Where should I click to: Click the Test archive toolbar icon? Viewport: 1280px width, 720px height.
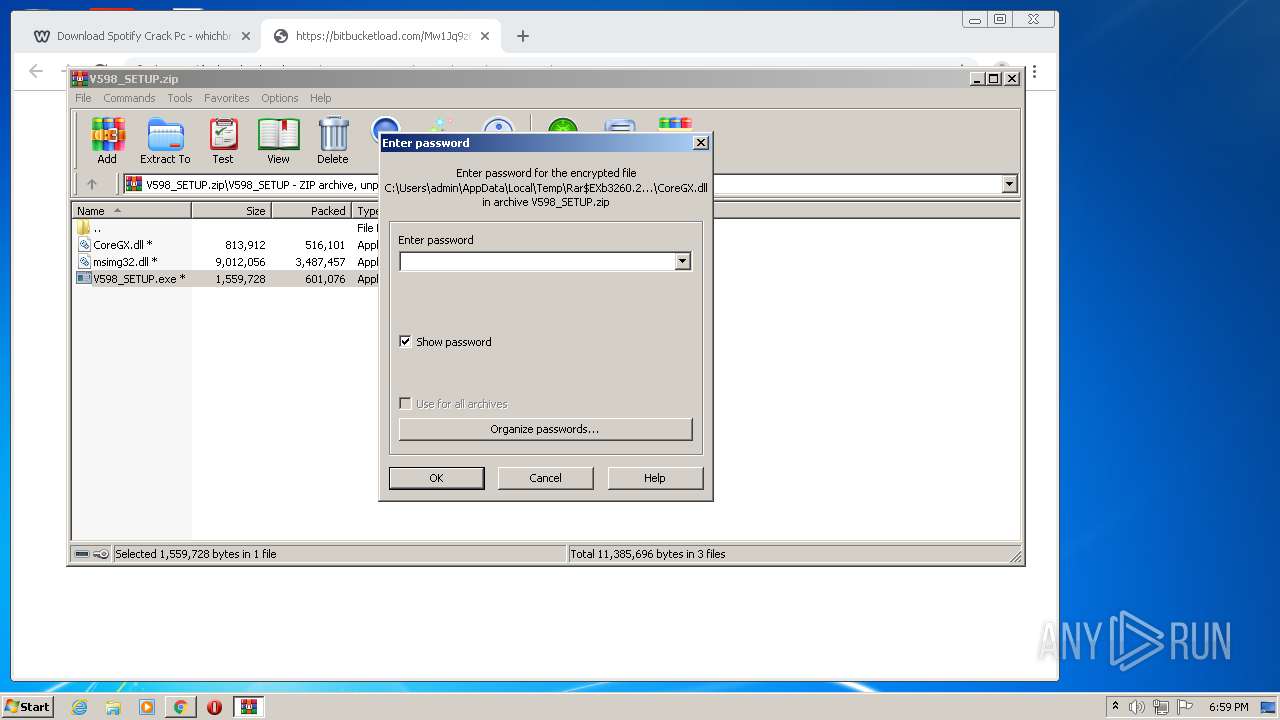[223, 141]
